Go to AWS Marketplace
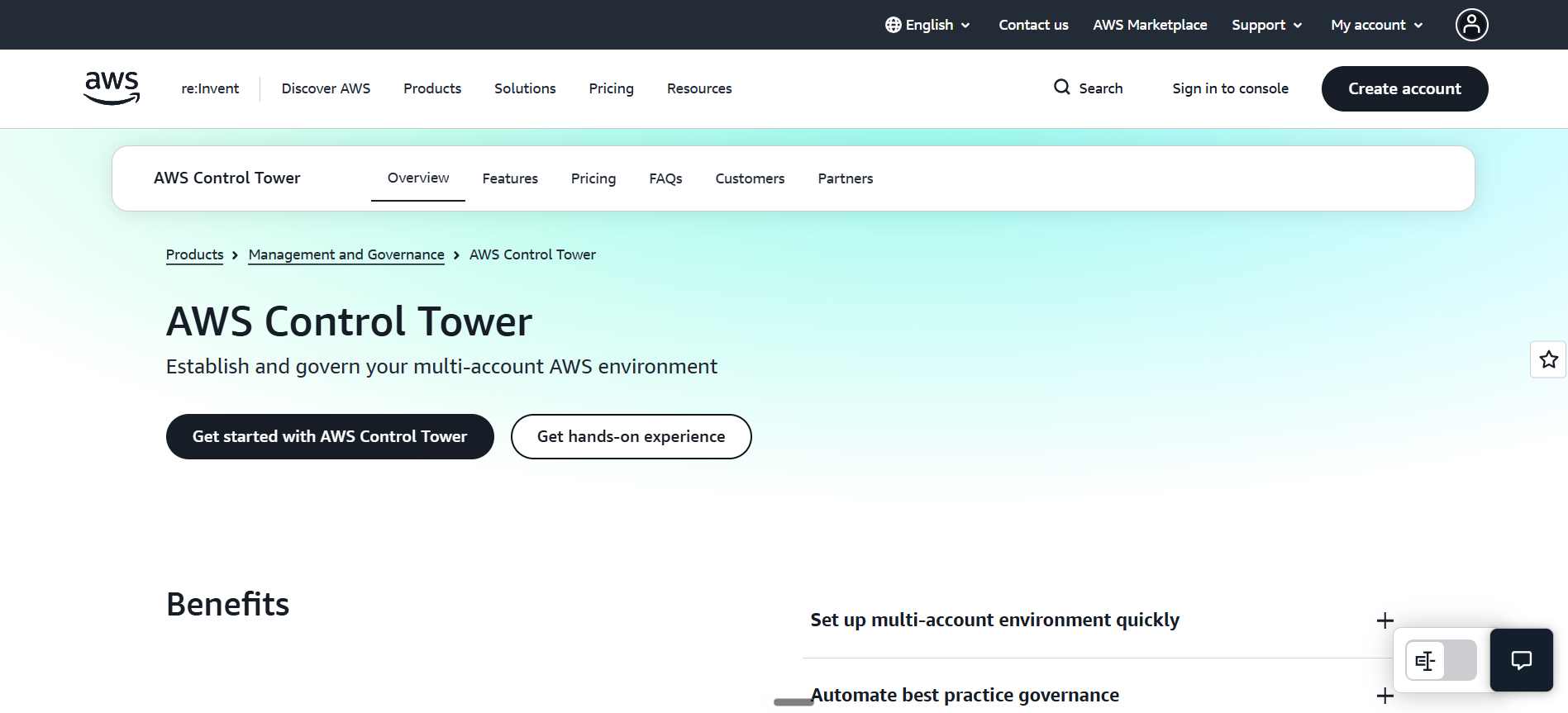 [x=1150, y=25]
